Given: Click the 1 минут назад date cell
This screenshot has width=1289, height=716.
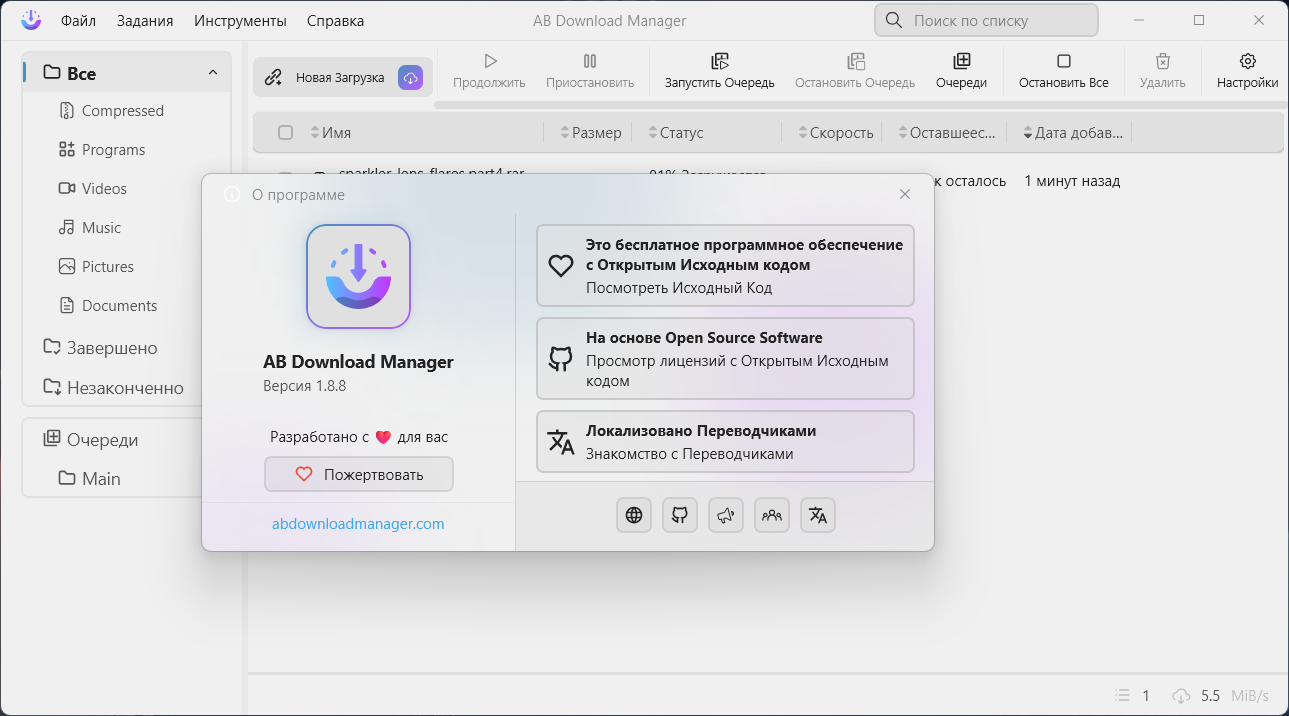Looking at the screenshot, I should (x=1072, y=181).
